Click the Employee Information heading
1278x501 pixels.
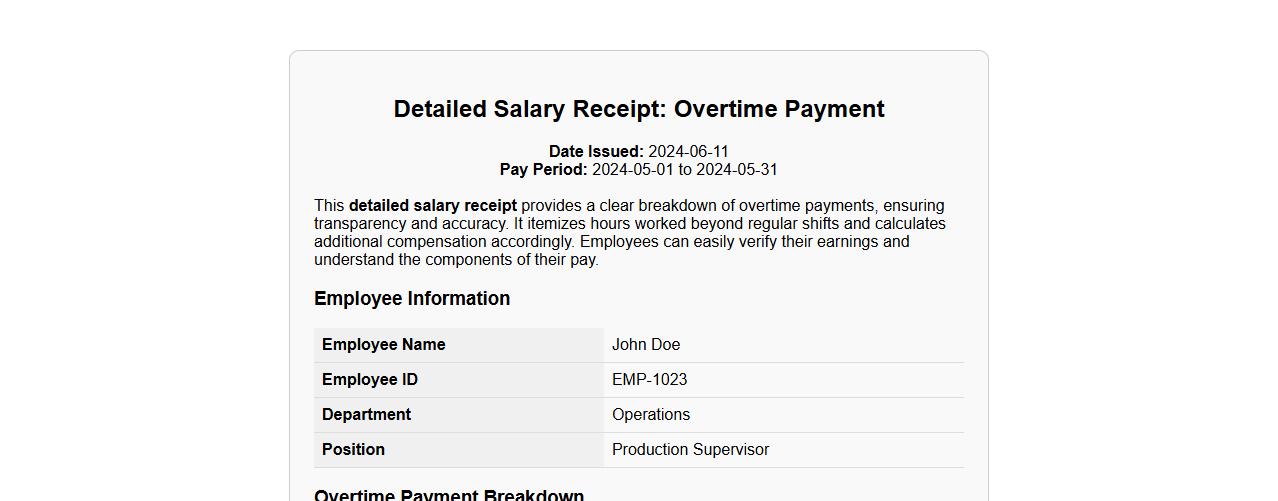412,299
